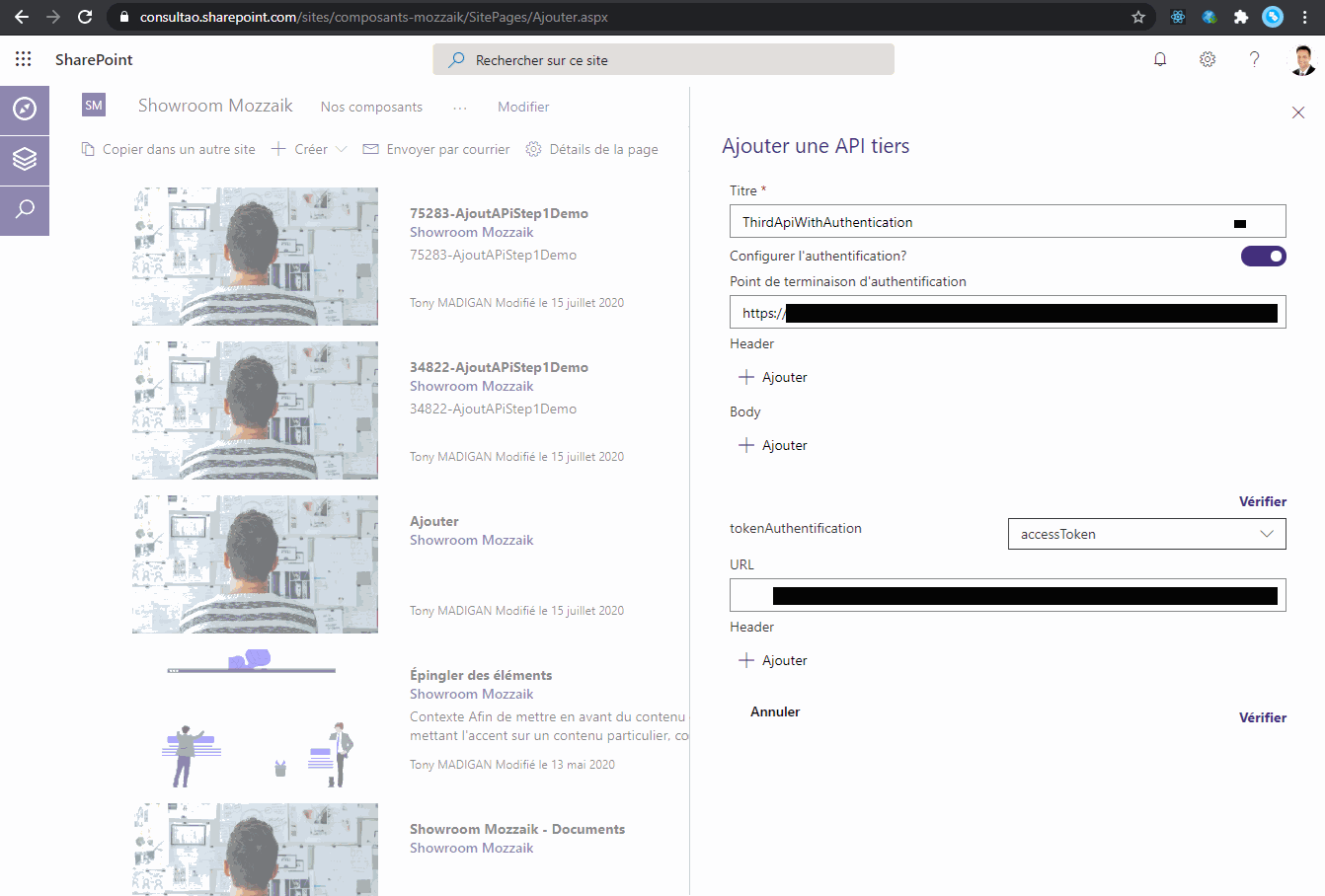Click thumbnail of 34822-AjoutAPiStep1Demo

click(x=255, y=411)
